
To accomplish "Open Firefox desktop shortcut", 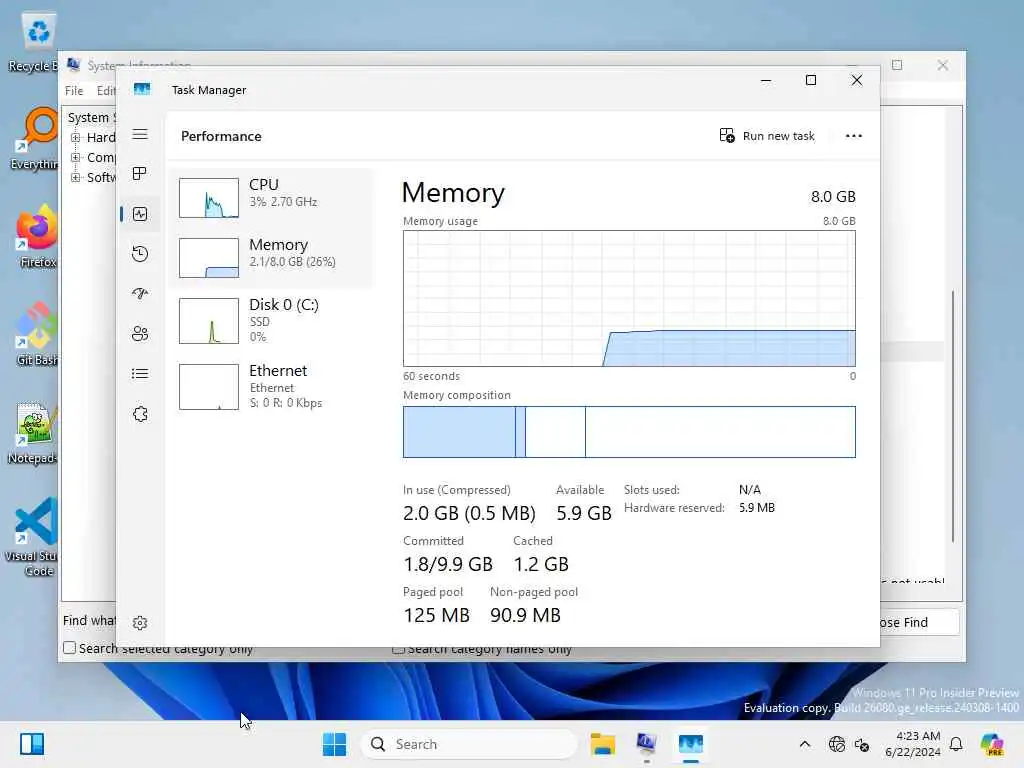I will (x=38, y=236).
